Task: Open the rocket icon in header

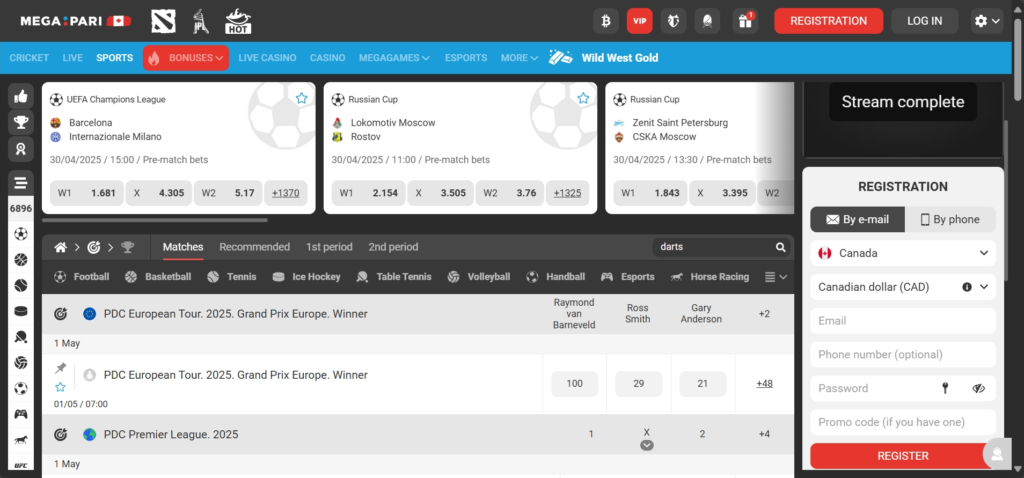Action: [x=707, y=21]
